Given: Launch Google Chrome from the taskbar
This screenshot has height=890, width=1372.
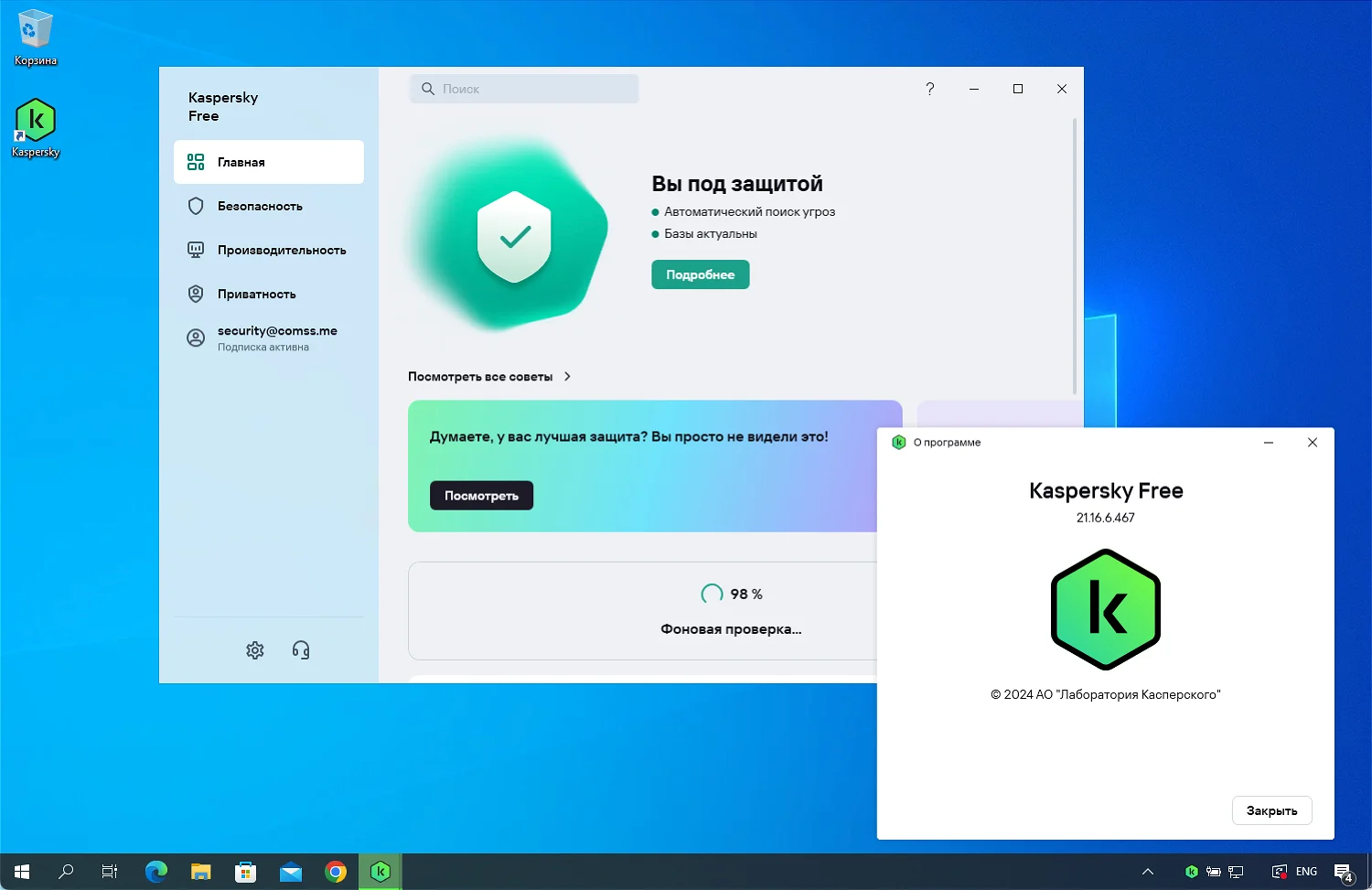Looking at the screenshot, I should pos(336,872).
